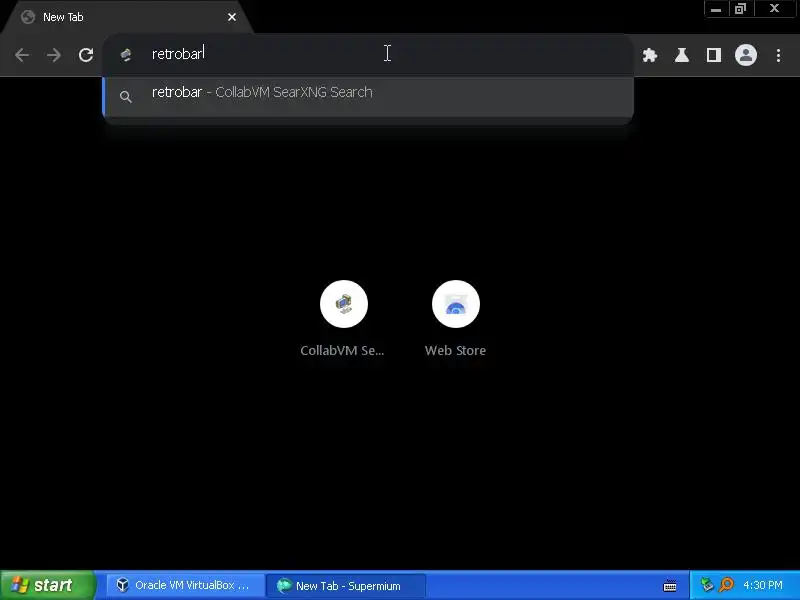Open the experiments flask icon

[682, 55]
